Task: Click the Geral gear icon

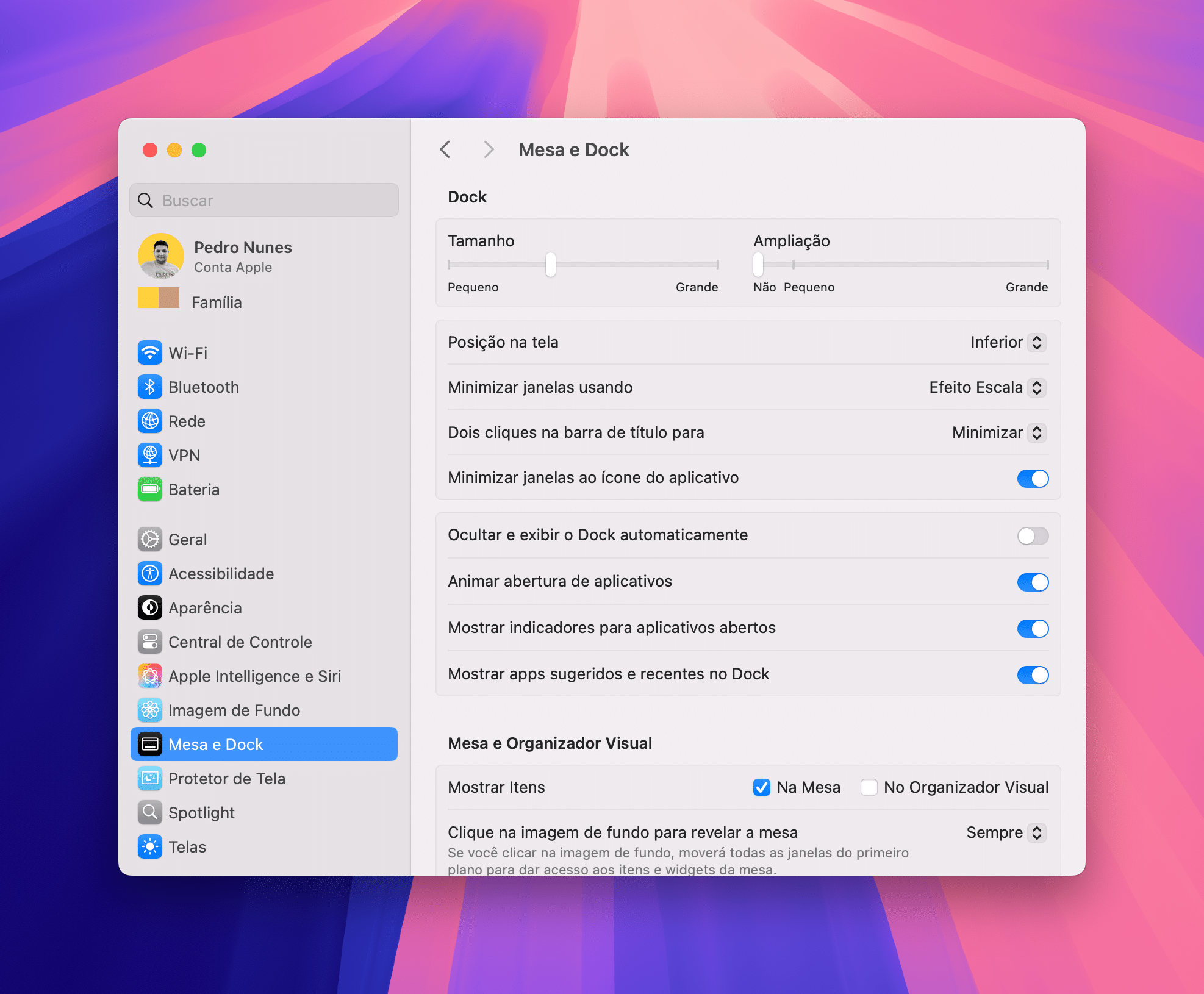Action: (x=150, y=539)
